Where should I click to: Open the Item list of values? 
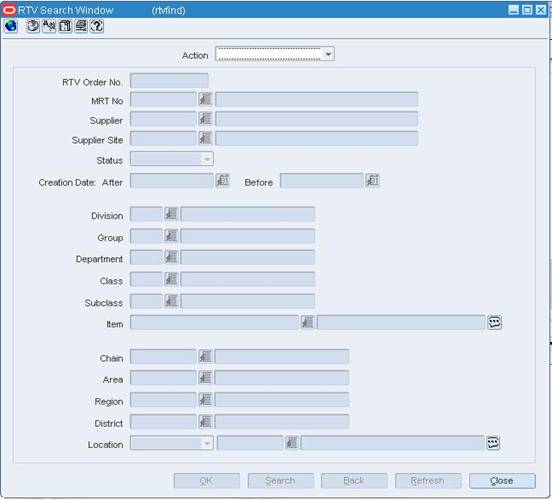pyautogui.click(x=307, y=322)
